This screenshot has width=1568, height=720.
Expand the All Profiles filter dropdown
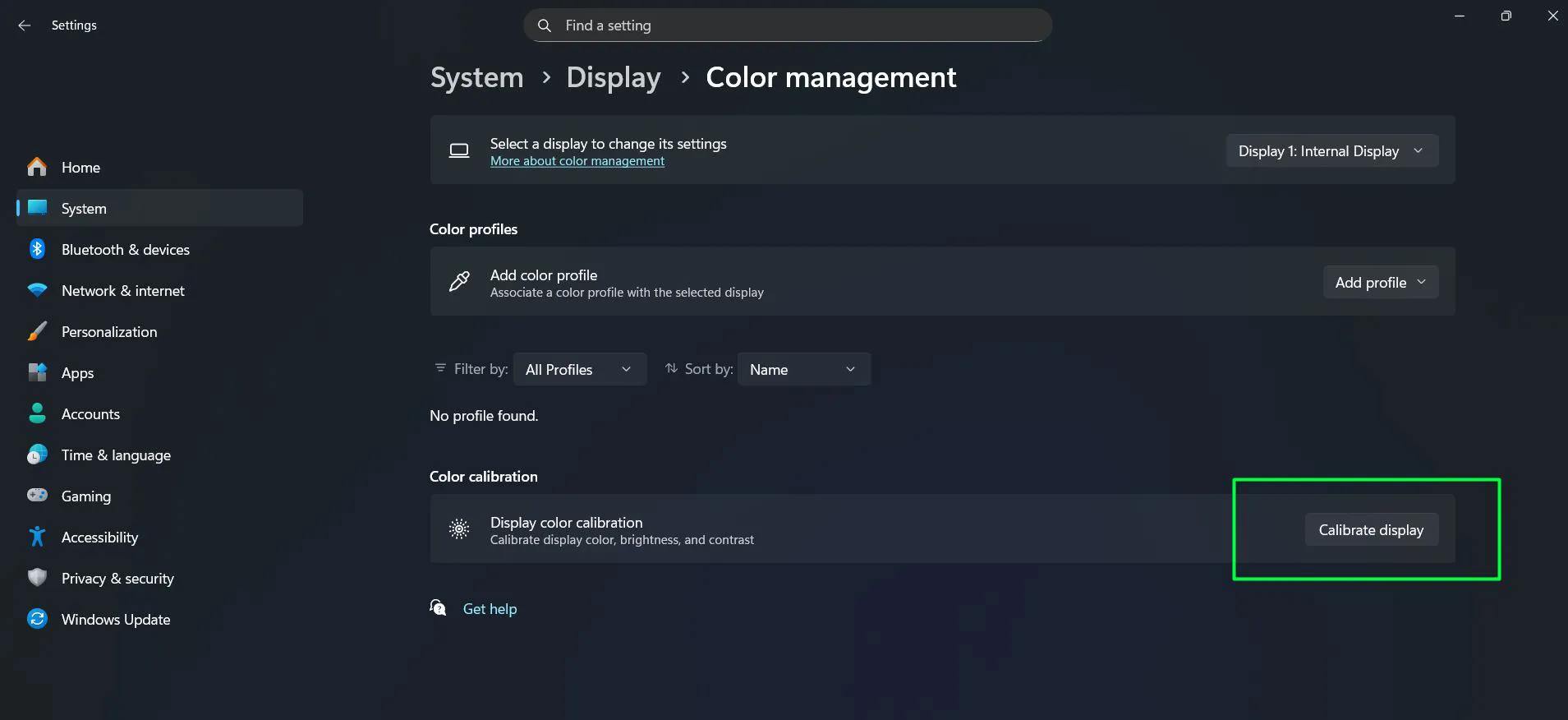[580, 369]
